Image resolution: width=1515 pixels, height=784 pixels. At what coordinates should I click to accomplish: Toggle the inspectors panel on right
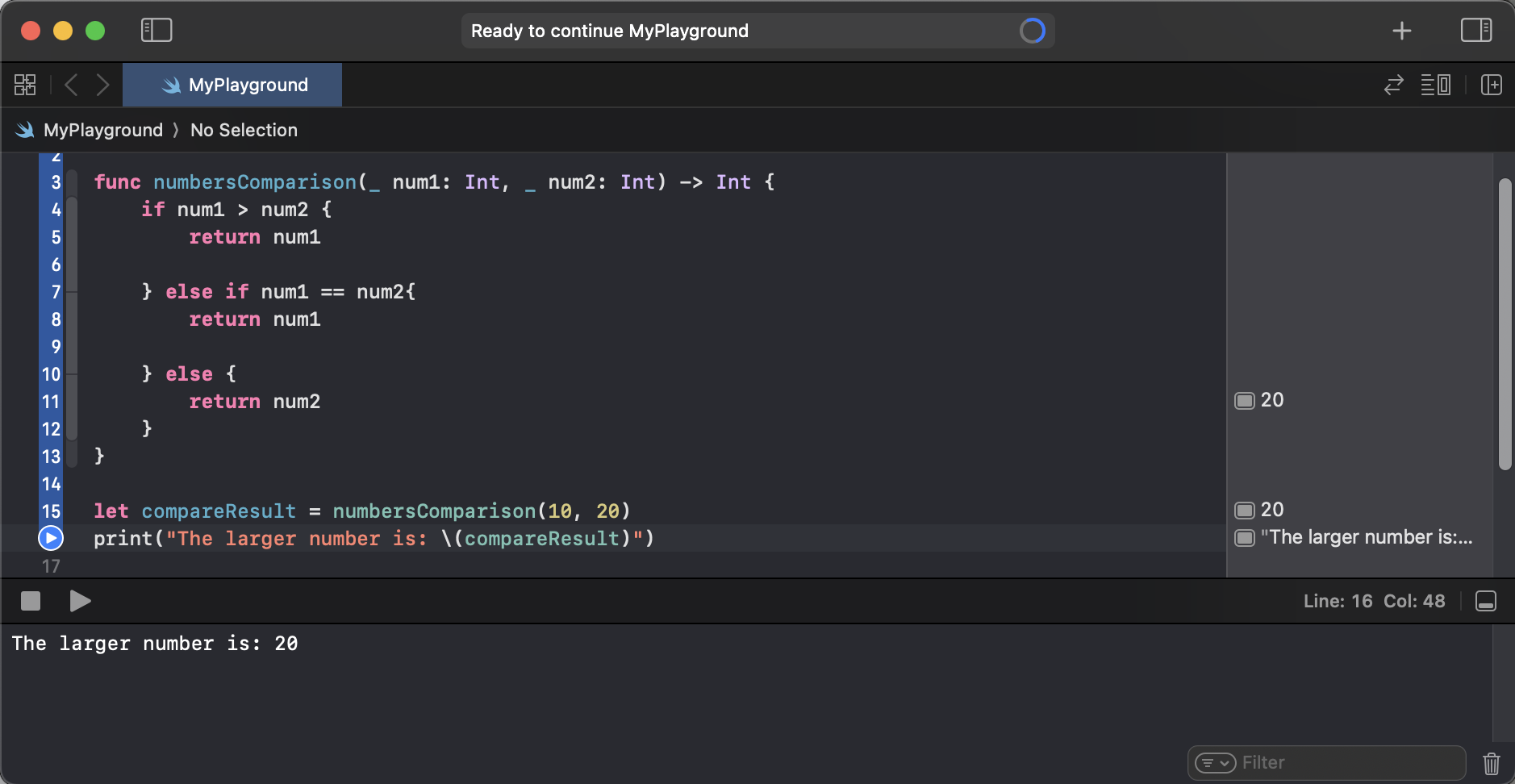coord(1475,31)
